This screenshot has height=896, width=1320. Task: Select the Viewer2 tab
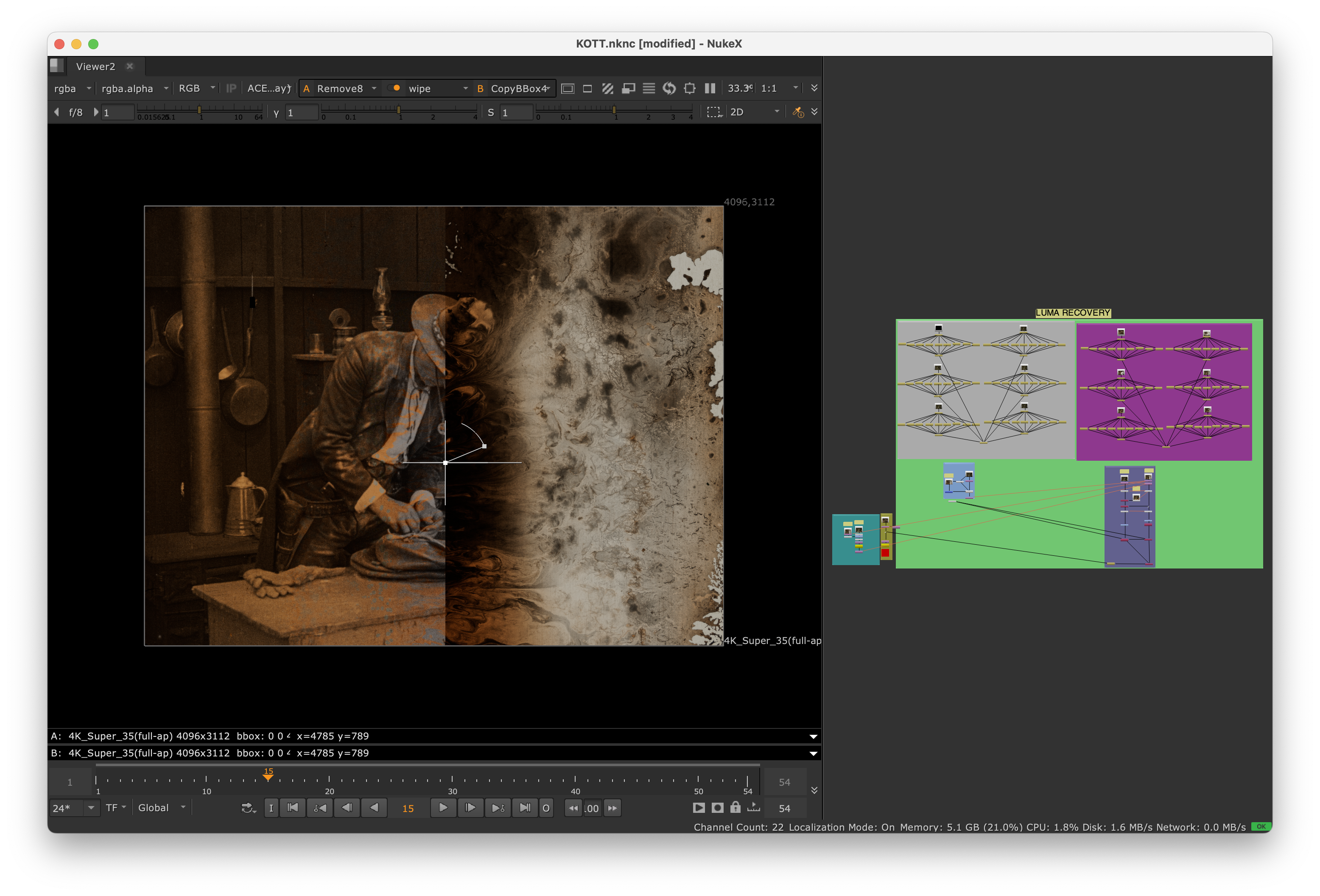click(95, 67)
